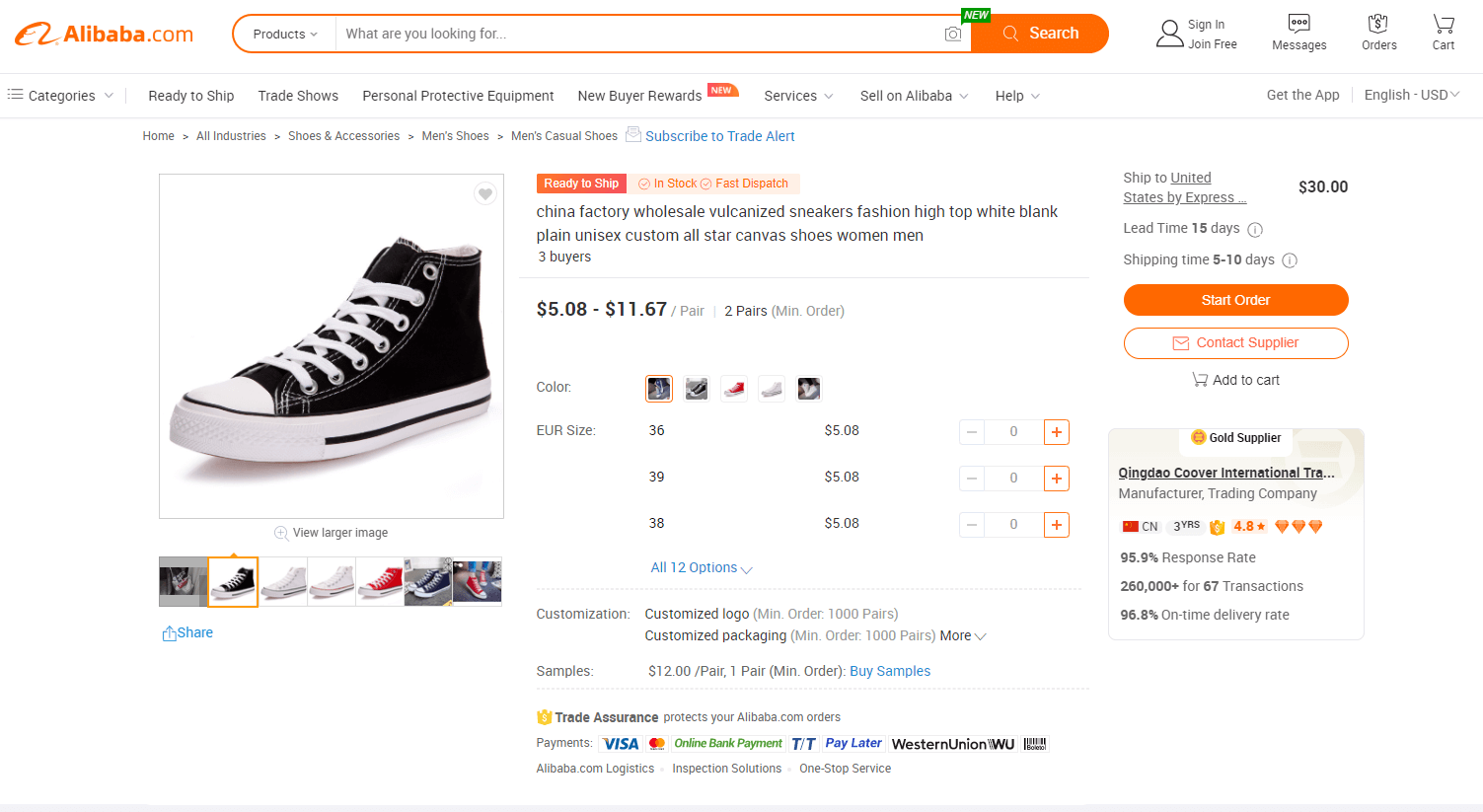Open the Trade Shows menu
The height and width of the screenshot is (812, 1483).
[x=298, y=95]
